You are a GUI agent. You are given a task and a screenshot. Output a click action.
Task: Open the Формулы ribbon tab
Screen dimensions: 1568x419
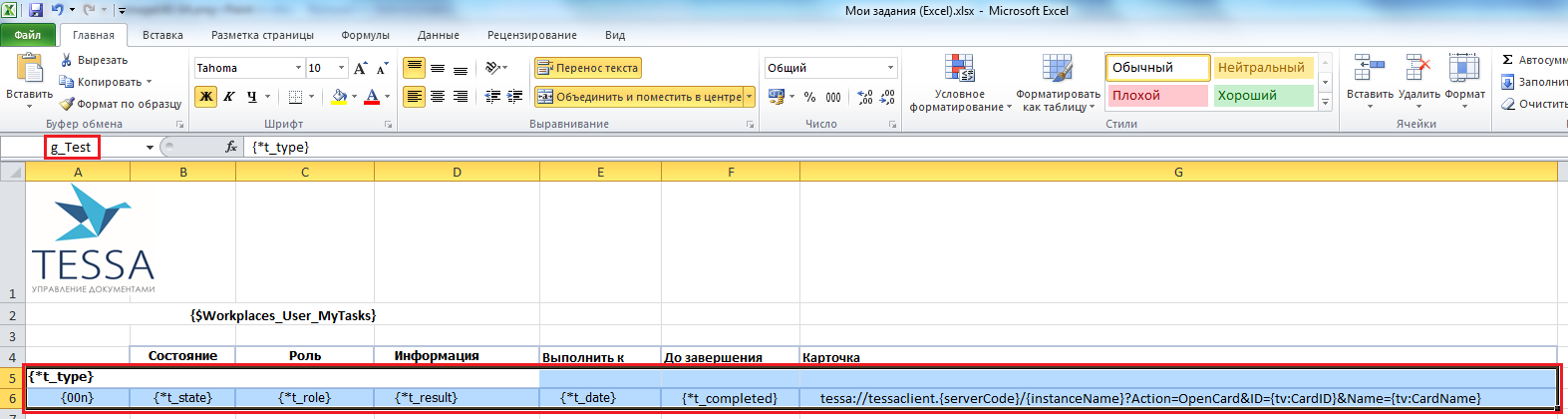point(365,35)
